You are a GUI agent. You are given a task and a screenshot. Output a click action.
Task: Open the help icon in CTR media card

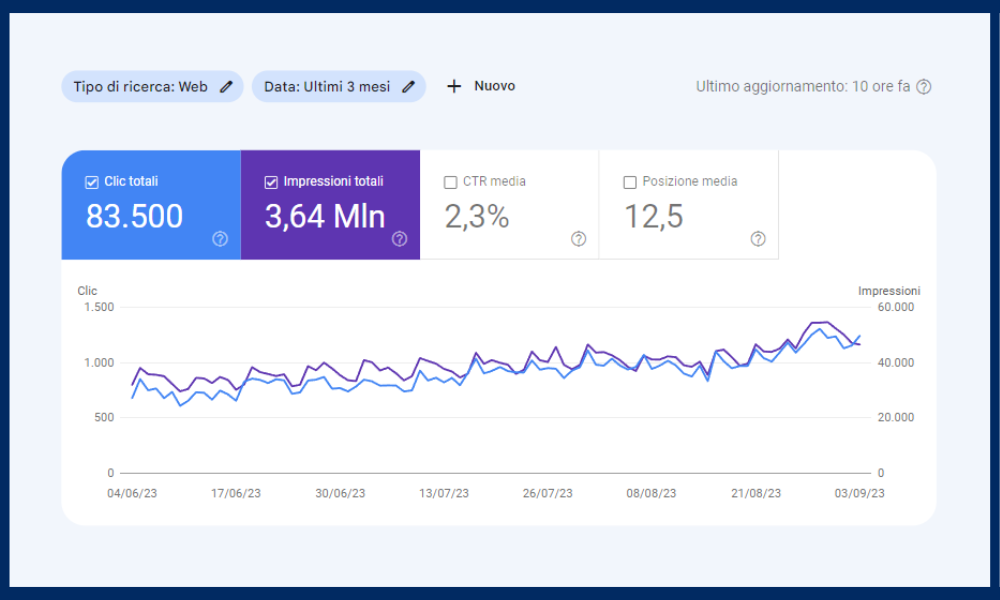[578, 239]
